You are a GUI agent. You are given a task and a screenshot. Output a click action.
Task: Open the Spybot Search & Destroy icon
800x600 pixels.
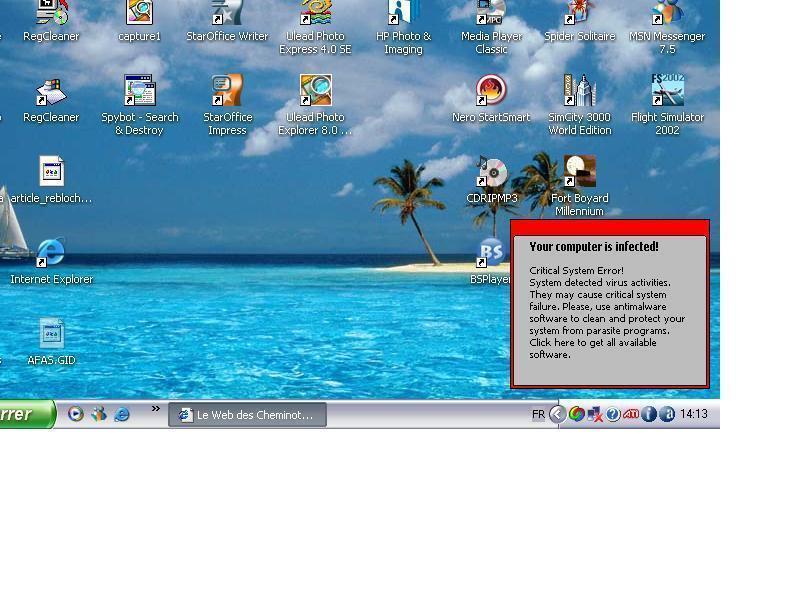pyautogui.click(x=139, y=92)
